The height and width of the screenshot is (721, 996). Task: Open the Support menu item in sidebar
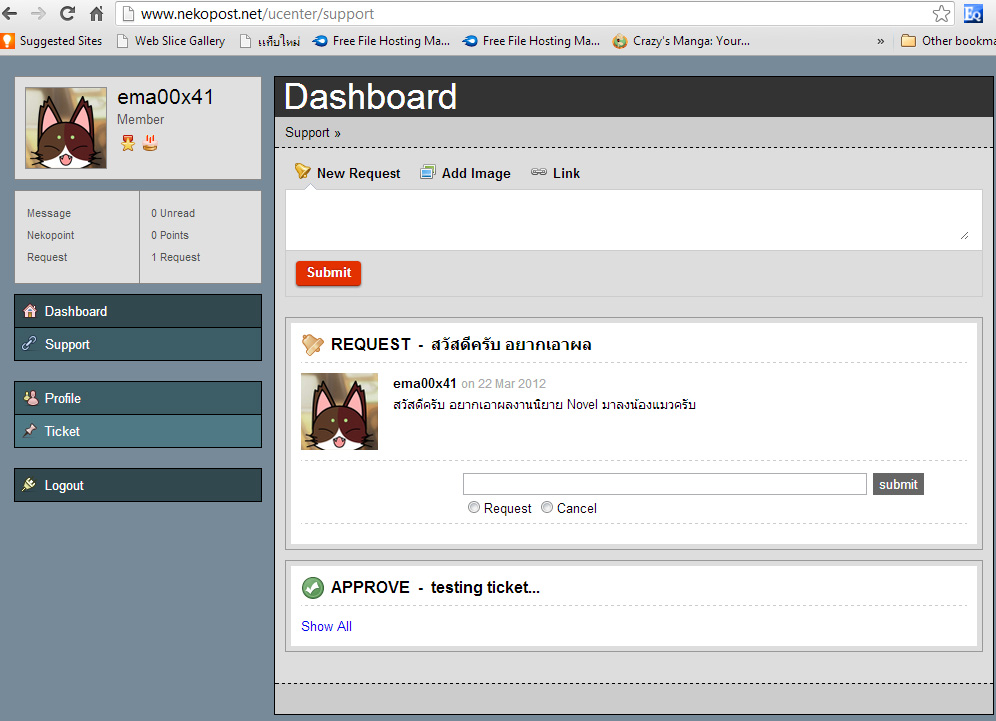(138, 344)
